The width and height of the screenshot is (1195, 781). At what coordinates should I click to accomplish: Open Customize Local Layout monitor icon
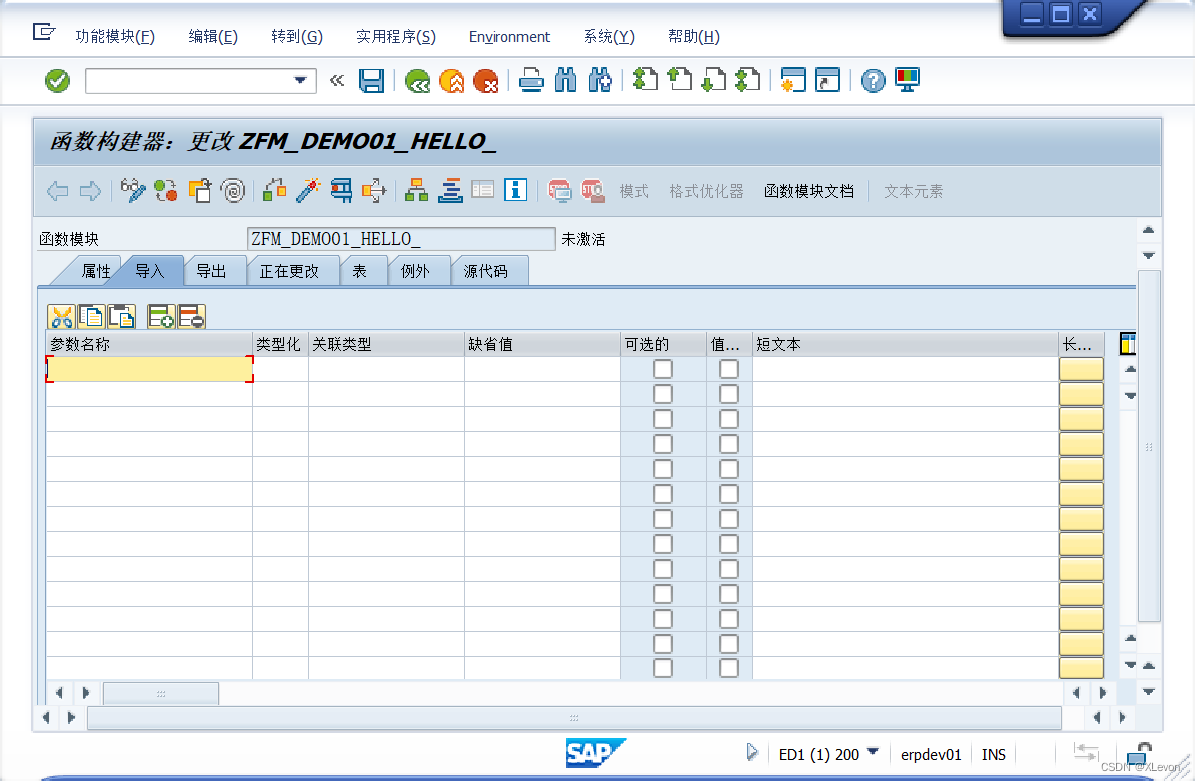pyautogui.click(x=907, y=80)
